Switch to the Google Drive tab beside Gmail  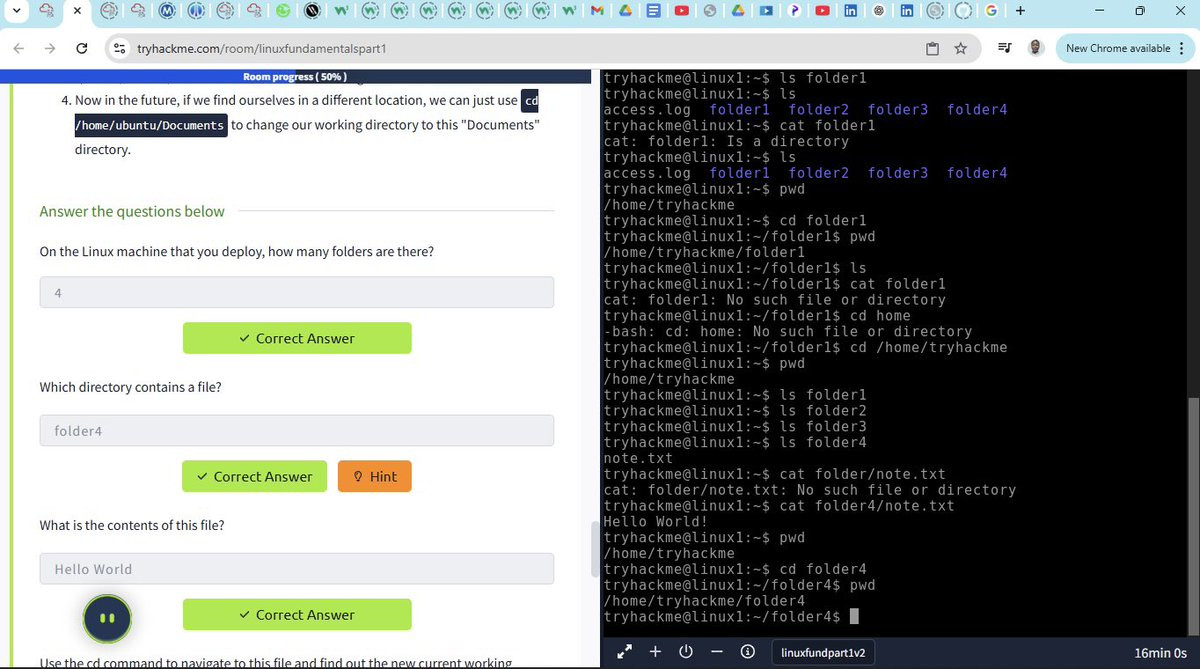pyautogui.click(x=624, y=12)
